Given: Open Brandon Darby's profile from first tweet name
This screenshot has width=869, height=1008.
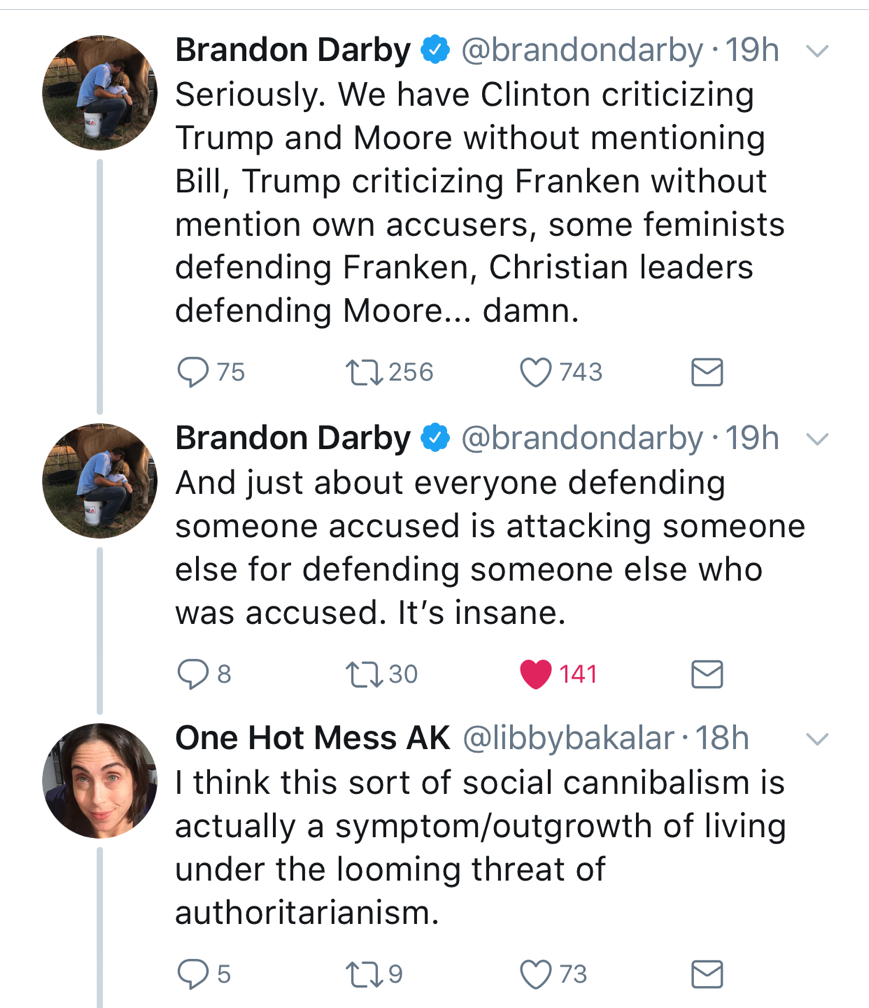Looking at the screenshot, I should tap(292, 50).
